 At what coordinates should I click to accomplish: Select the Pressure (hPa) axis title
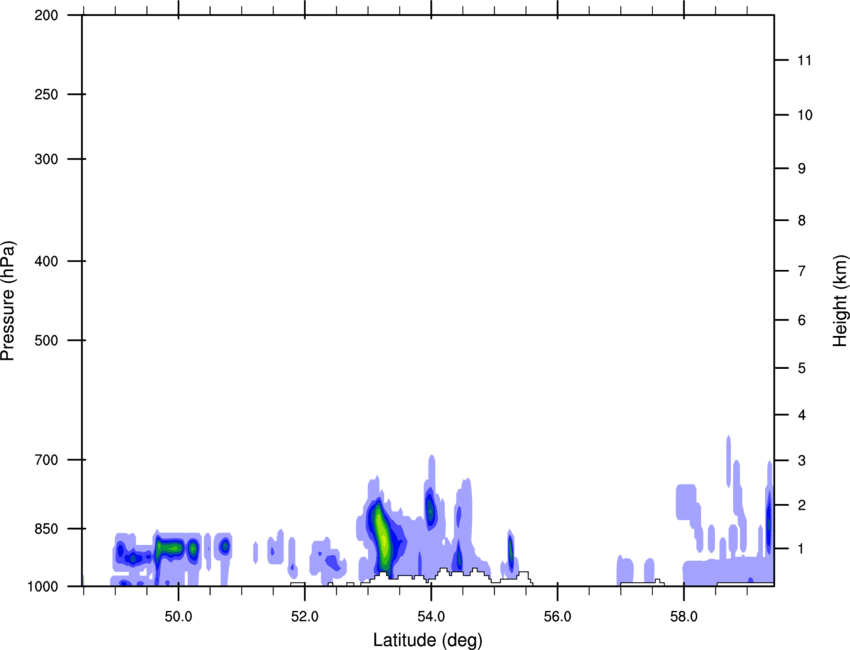coord(8,301)
